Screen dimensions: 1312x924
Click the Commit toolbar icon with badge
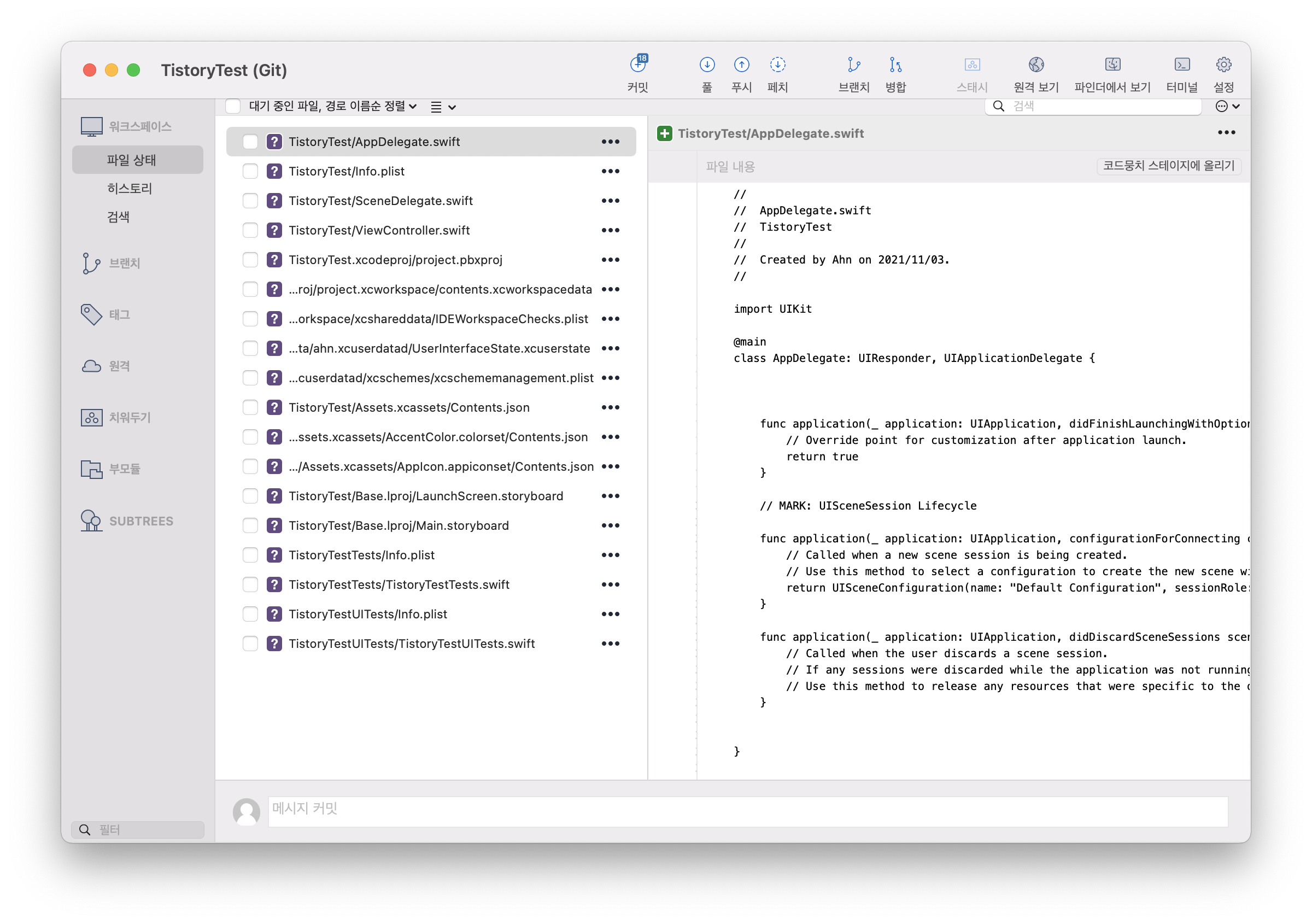638,65
